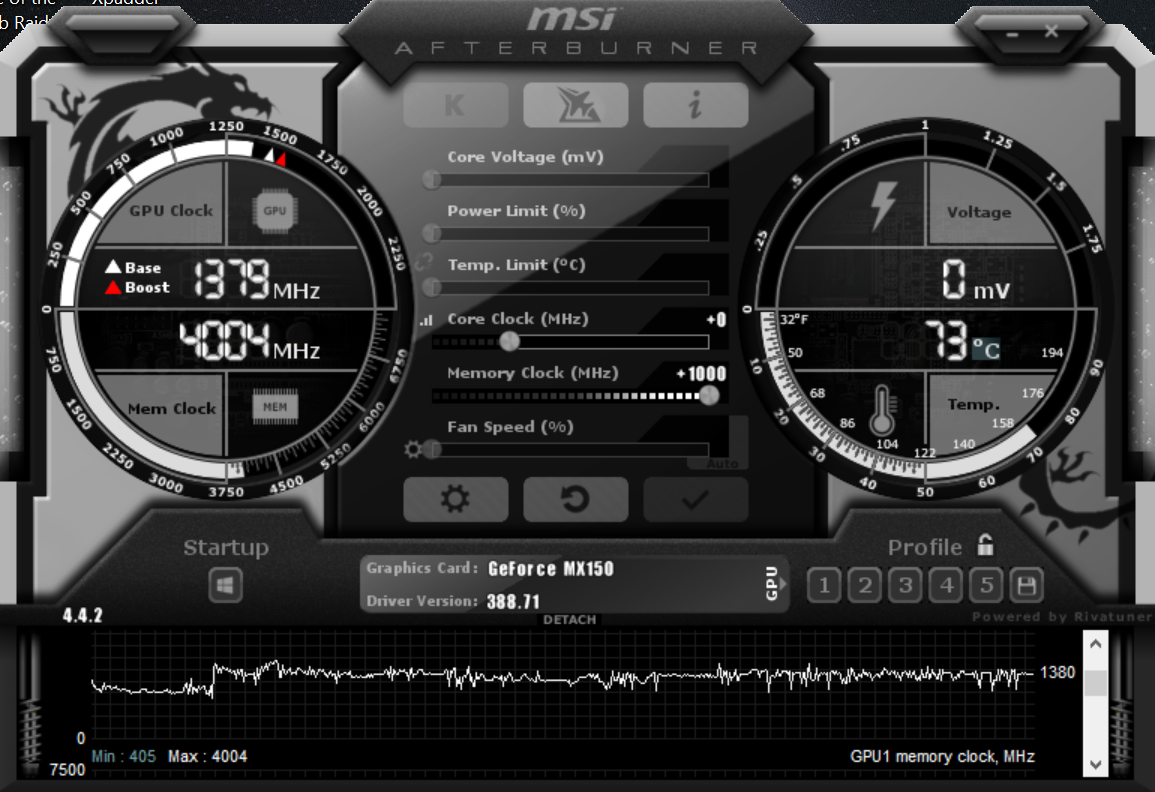Toggle the profile lock icon
1155x792 pixels.
click(985, 545)
